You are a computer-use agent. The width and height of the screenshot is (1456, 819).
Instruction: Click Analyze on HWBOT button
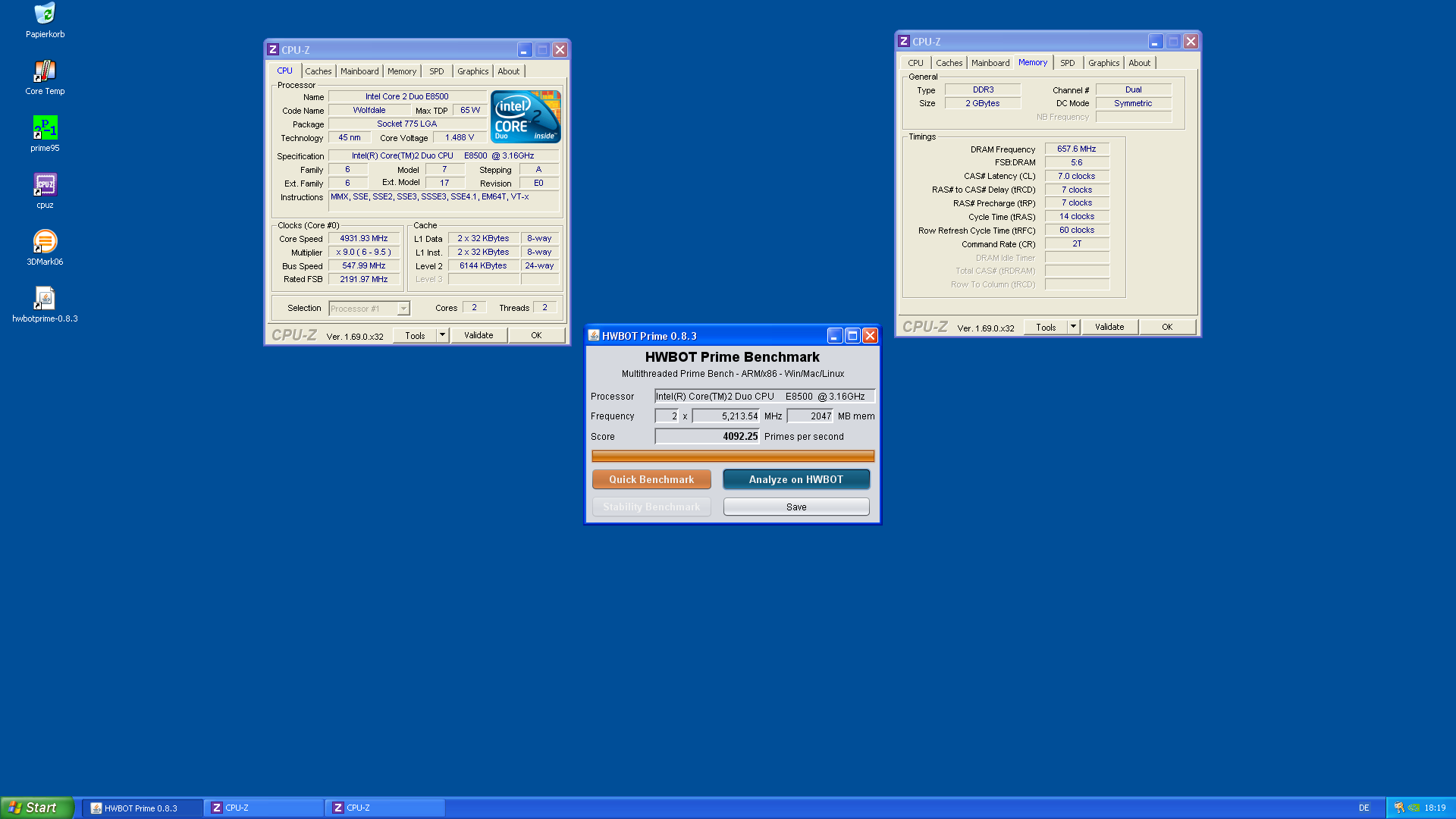[x=796, y=479]
